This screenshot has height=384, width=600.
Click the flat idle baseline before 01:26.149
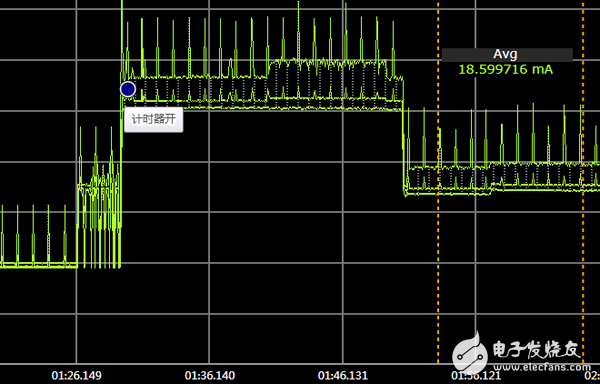[38, 265]
